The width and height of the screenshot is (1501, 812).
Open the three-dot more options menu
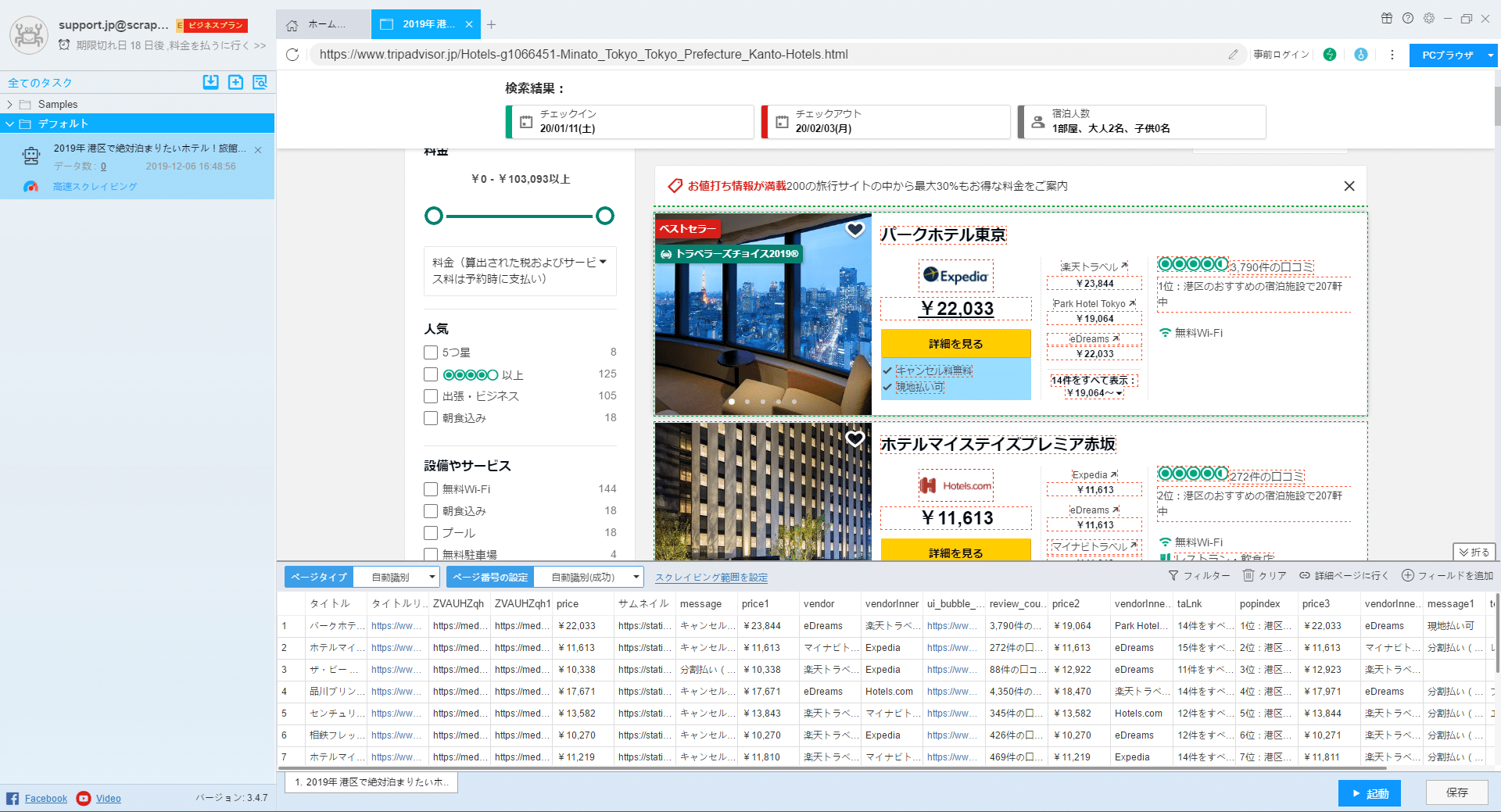pyautogui.click(x=1392, y=55)
